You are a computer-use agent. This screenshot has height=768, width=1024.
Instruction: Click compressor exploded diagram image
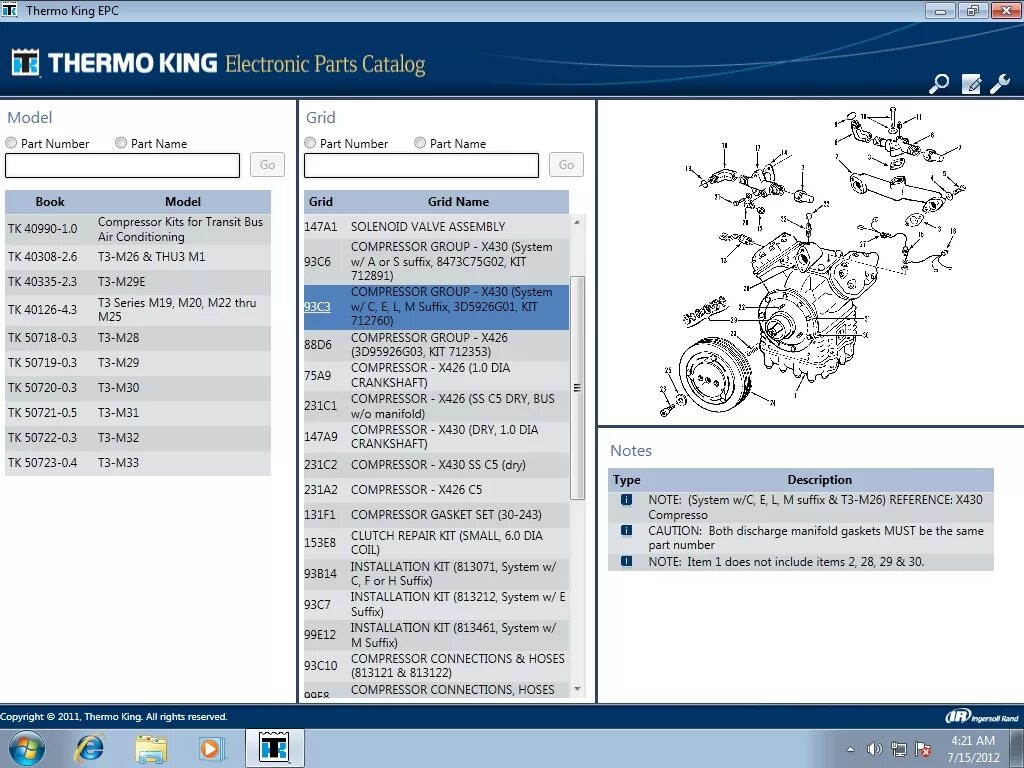click(x=810, y=262)
